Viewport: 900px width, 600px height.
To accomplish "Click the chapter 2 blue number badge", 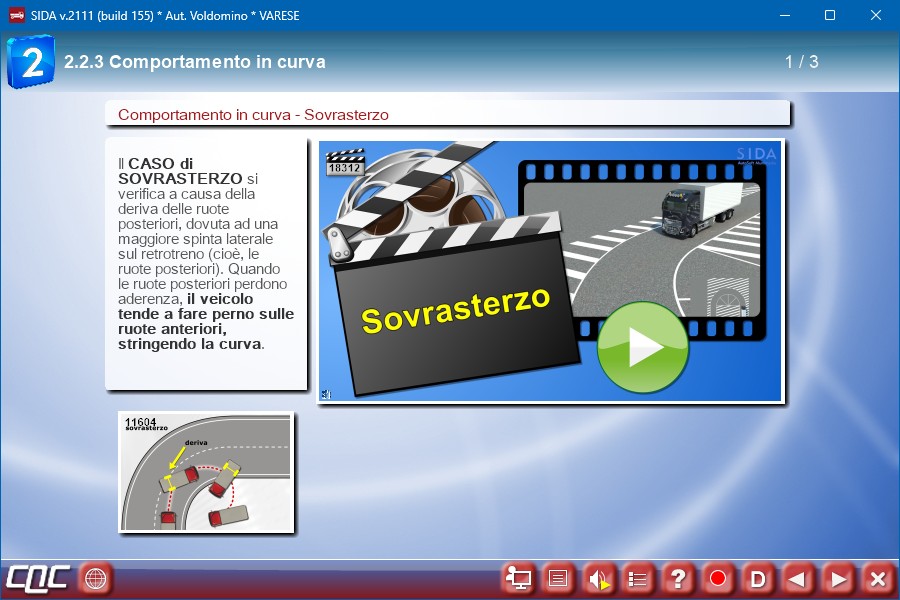I will click(31, 62).
